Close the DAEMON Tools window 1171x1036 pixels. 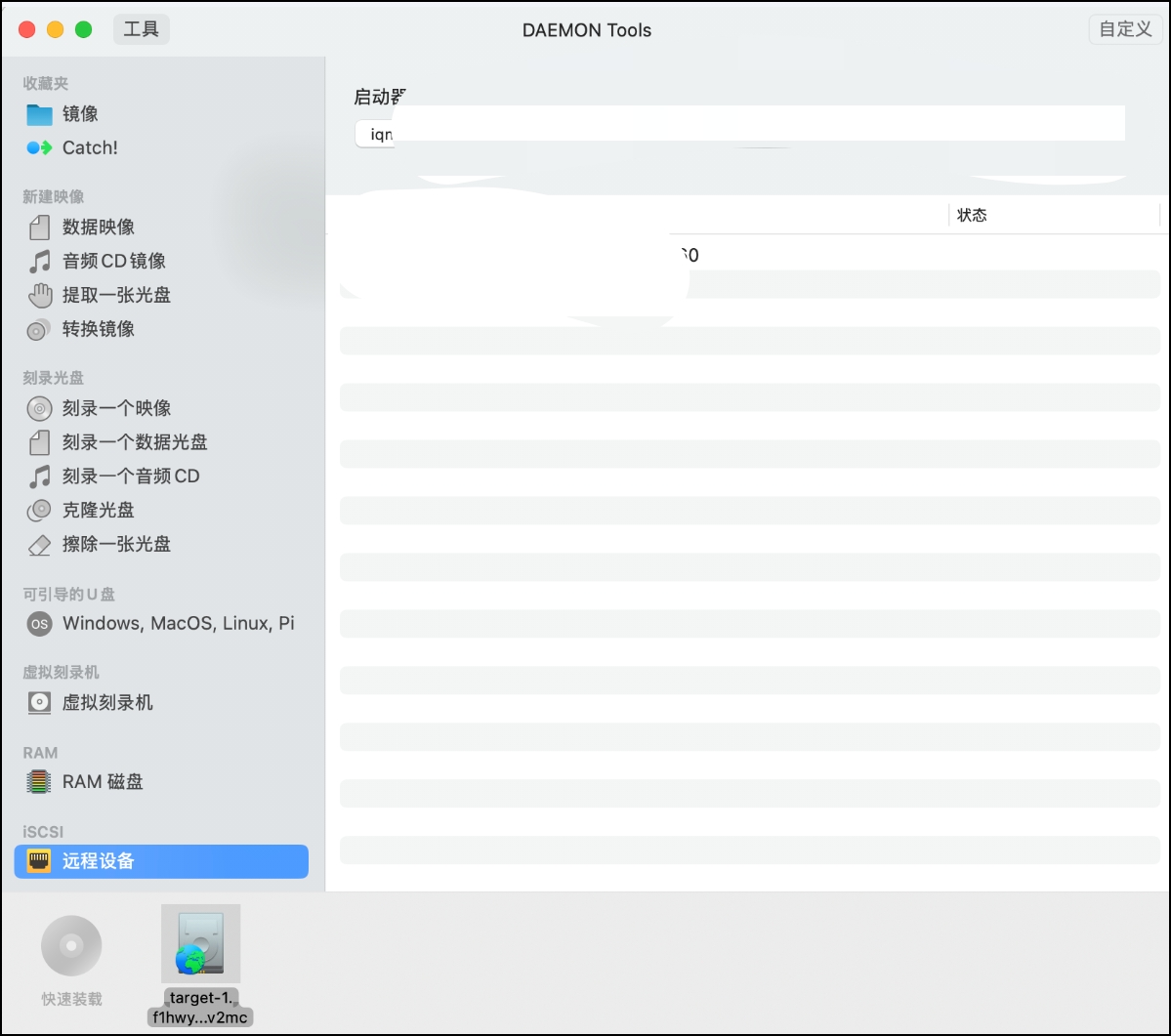pos(27,29)
